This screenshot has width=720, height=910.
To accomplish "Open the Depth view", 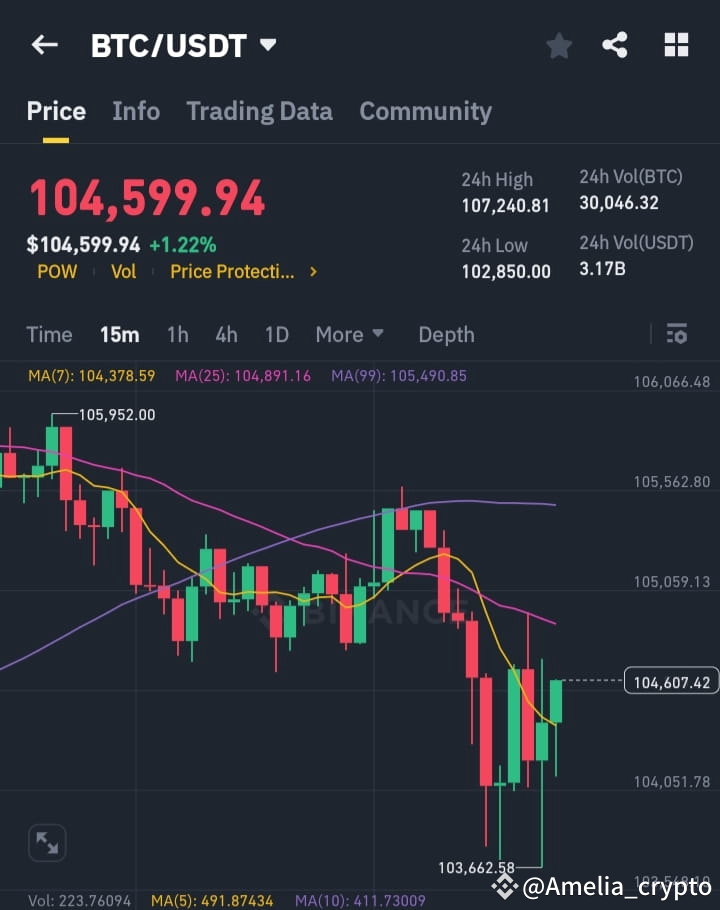I will point(446,334).
